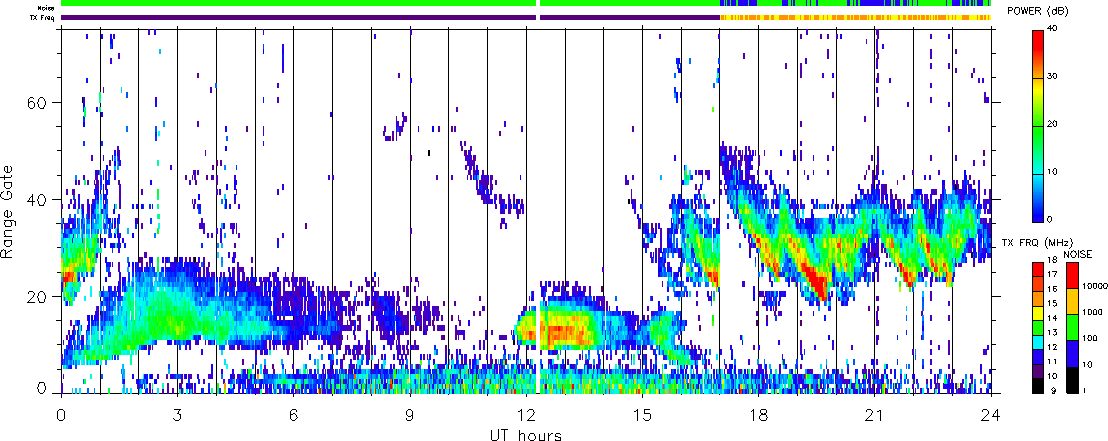Pick the cyan swatch in TX FRQ legend
Viewport: 1108px width, 441px height.
tap(1040, 342)
